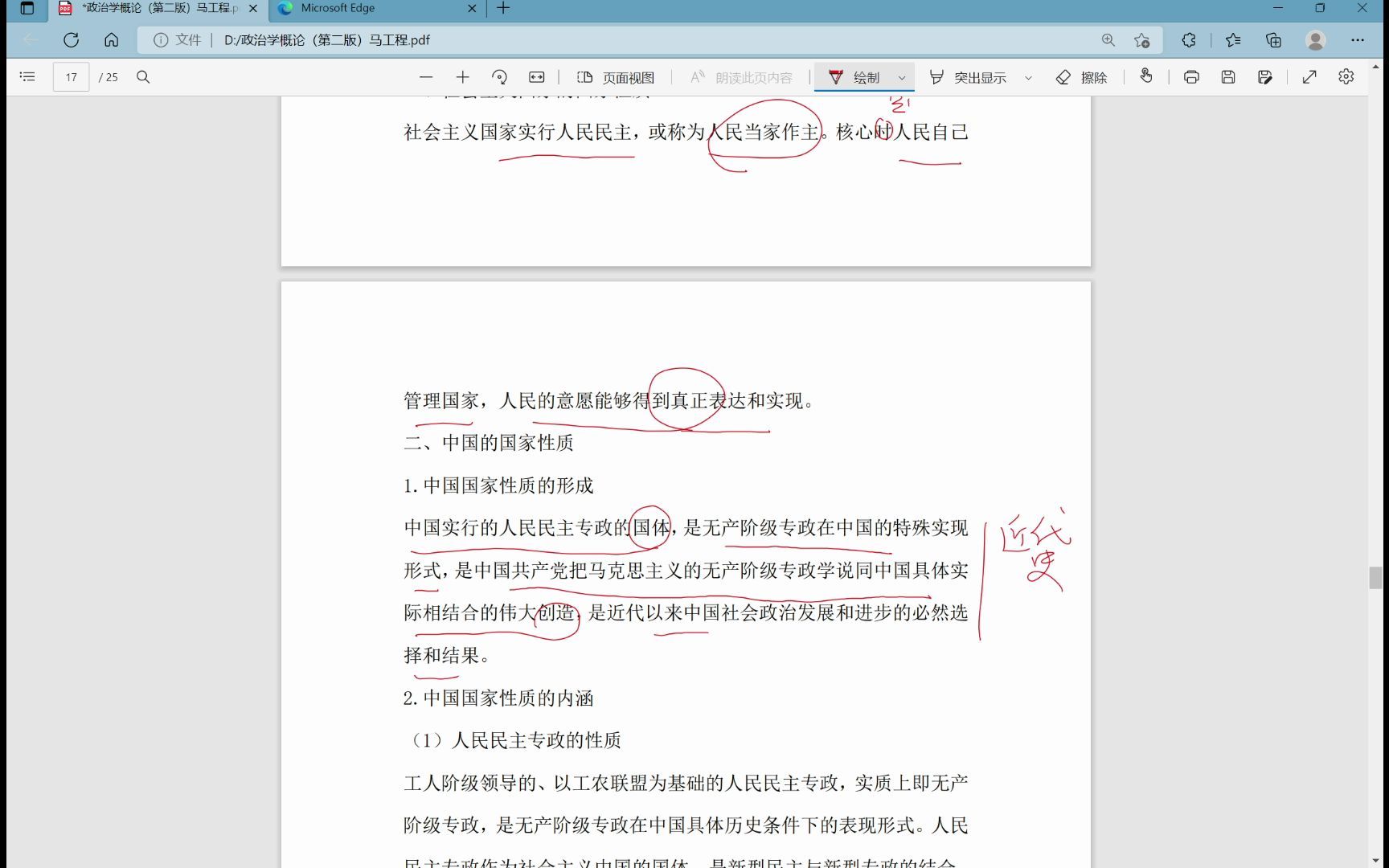Click heading 1. 中国国家性质的形成
This screenshot has height=868, width=1389.
(x=498, y=485)
